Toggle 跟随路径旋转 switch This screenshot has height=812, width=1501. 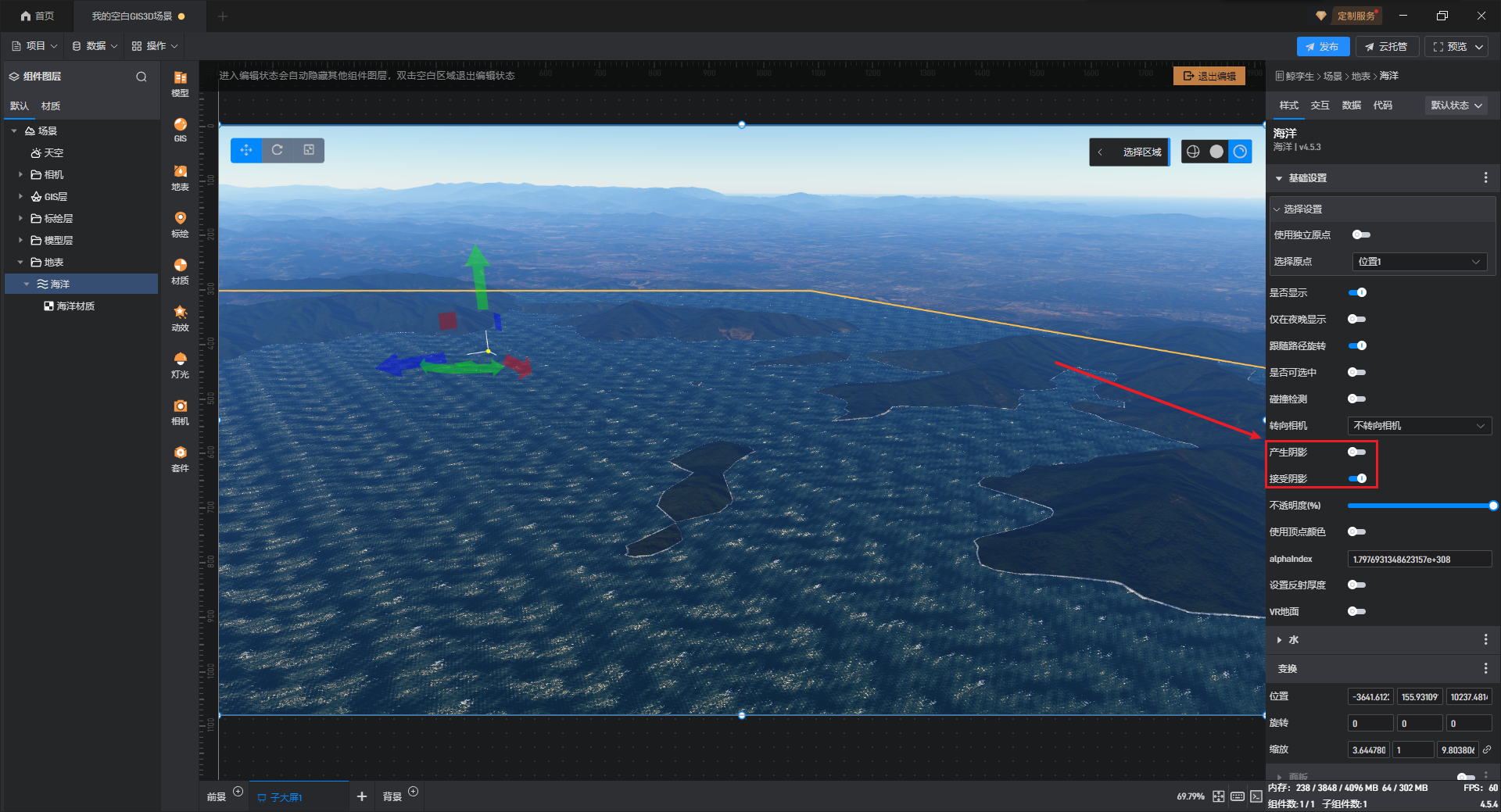(x=1357, y=345)
